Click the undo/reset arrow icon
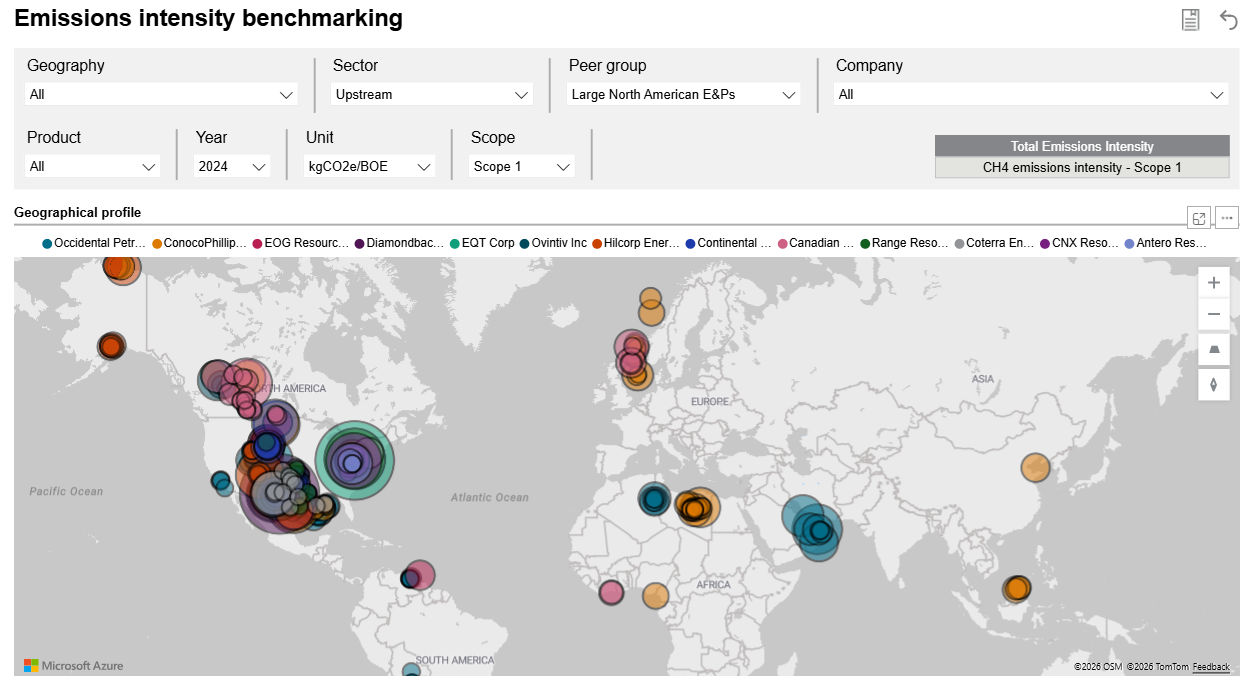 pos(1228,19)
